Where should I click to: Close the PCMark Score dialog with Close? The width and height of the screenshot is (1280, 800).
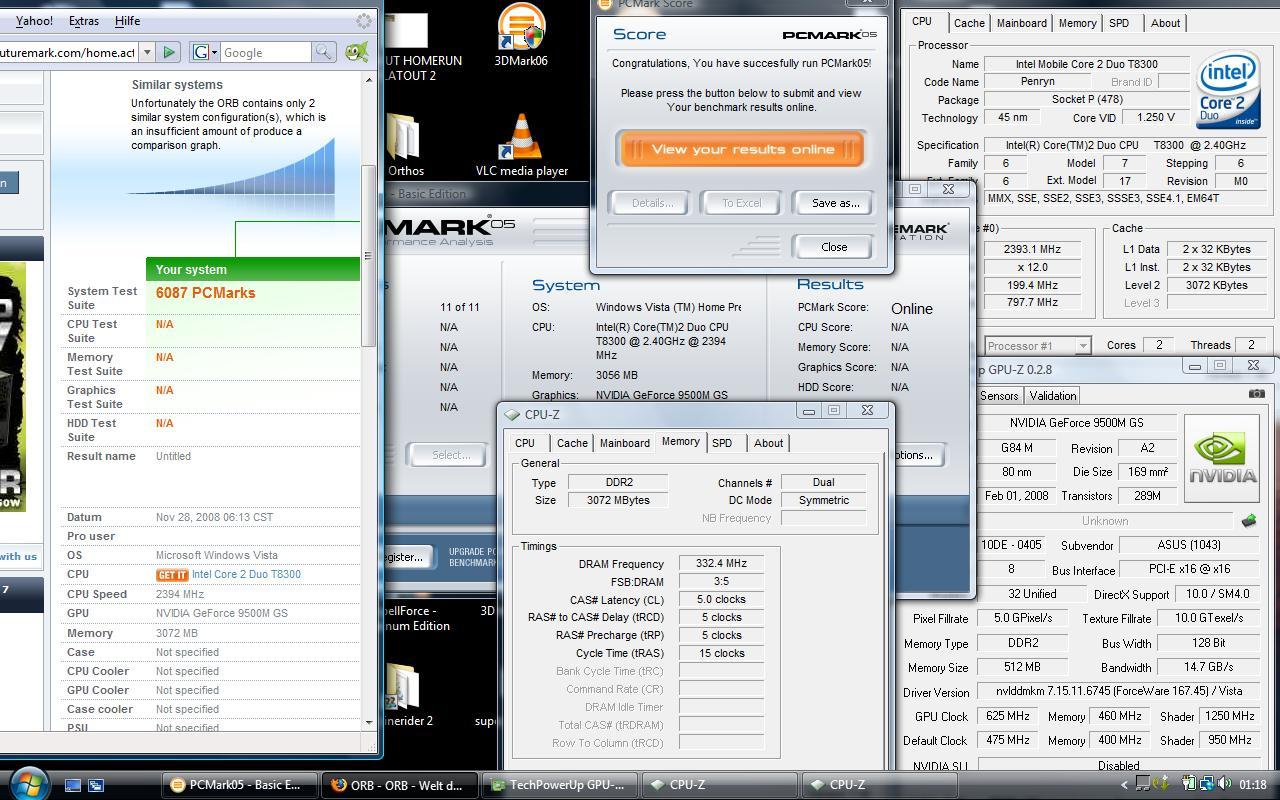[833, 247]
